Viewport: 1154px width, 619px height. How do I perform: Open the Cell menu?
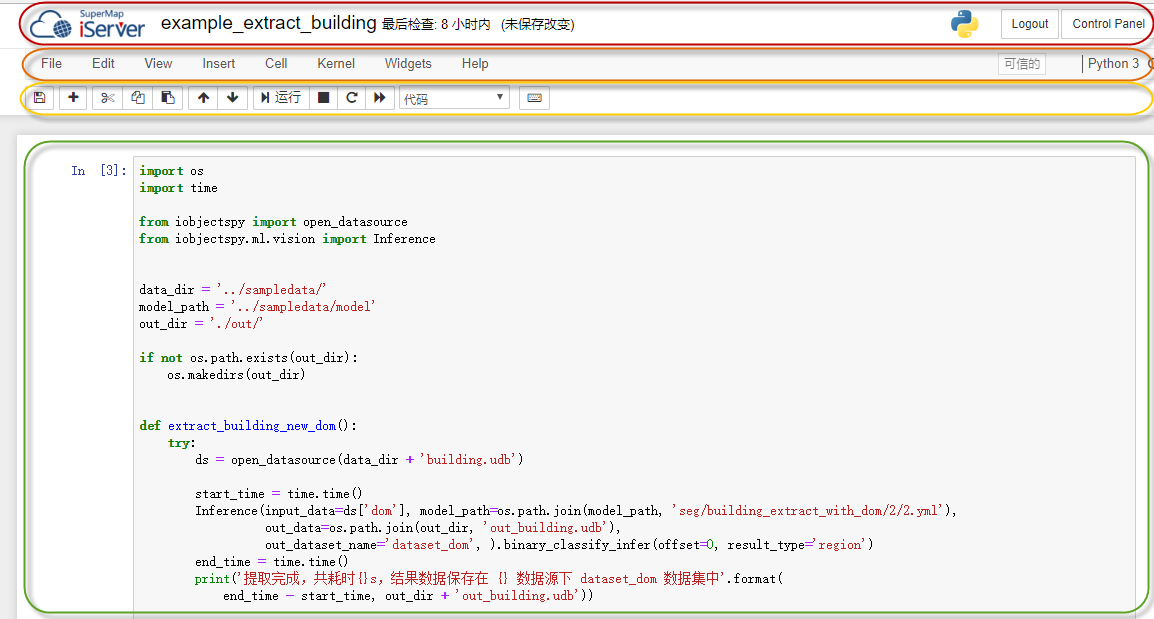click(276, 64)
